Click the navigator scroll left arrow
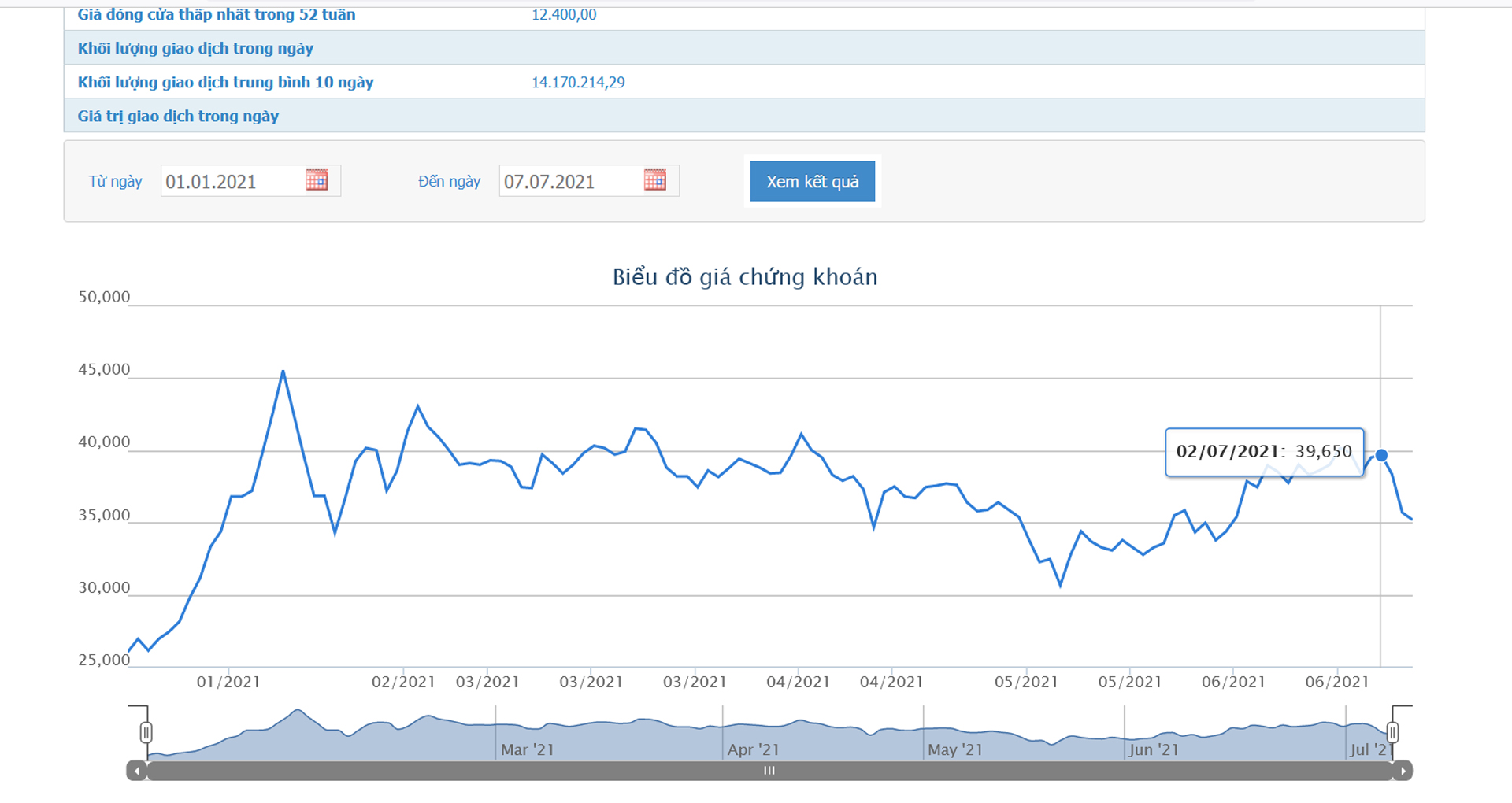Image resolution: width=1512 pixels, height=803 pixels. click(137, 771)
